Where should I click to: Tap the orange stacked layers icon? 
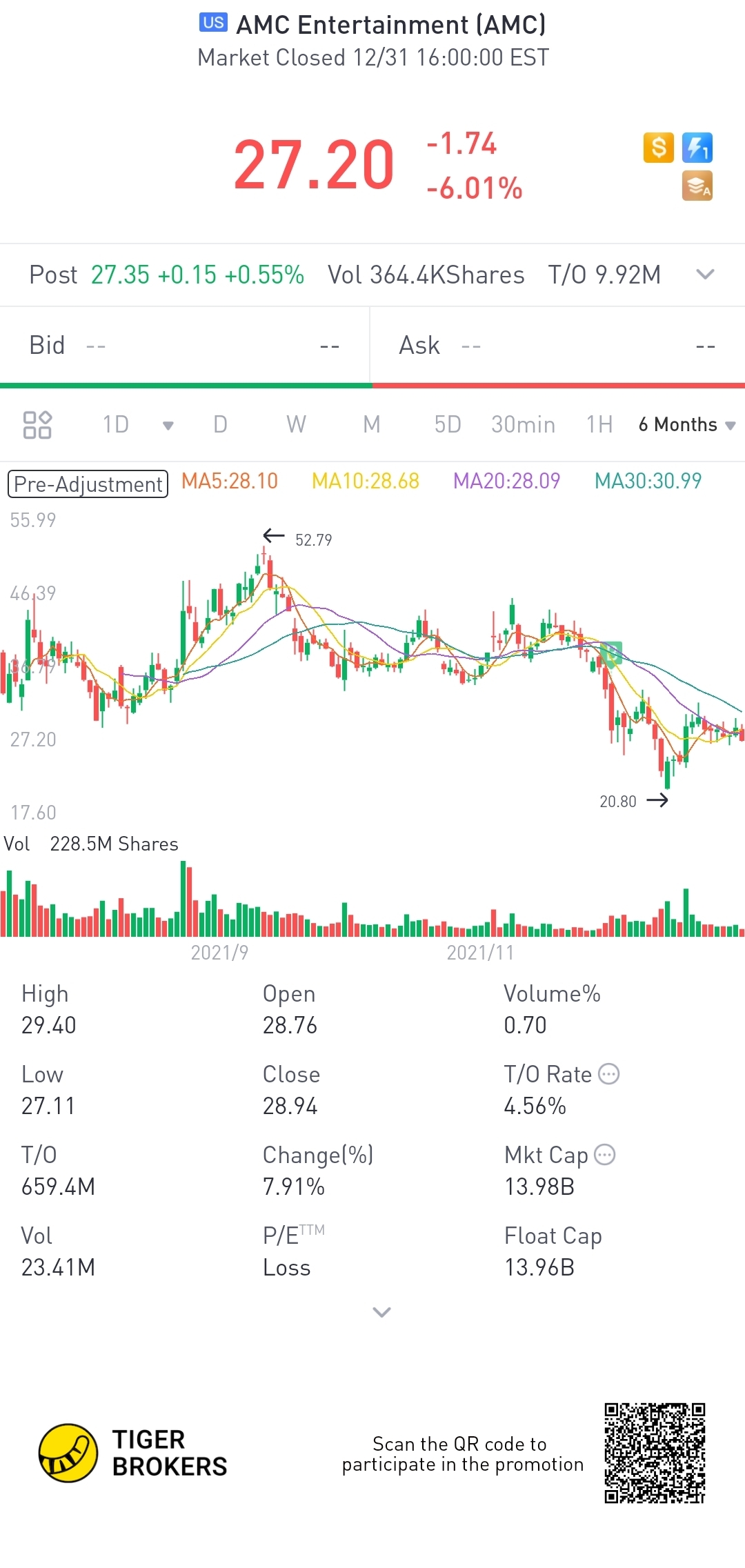tap(697, 186)
